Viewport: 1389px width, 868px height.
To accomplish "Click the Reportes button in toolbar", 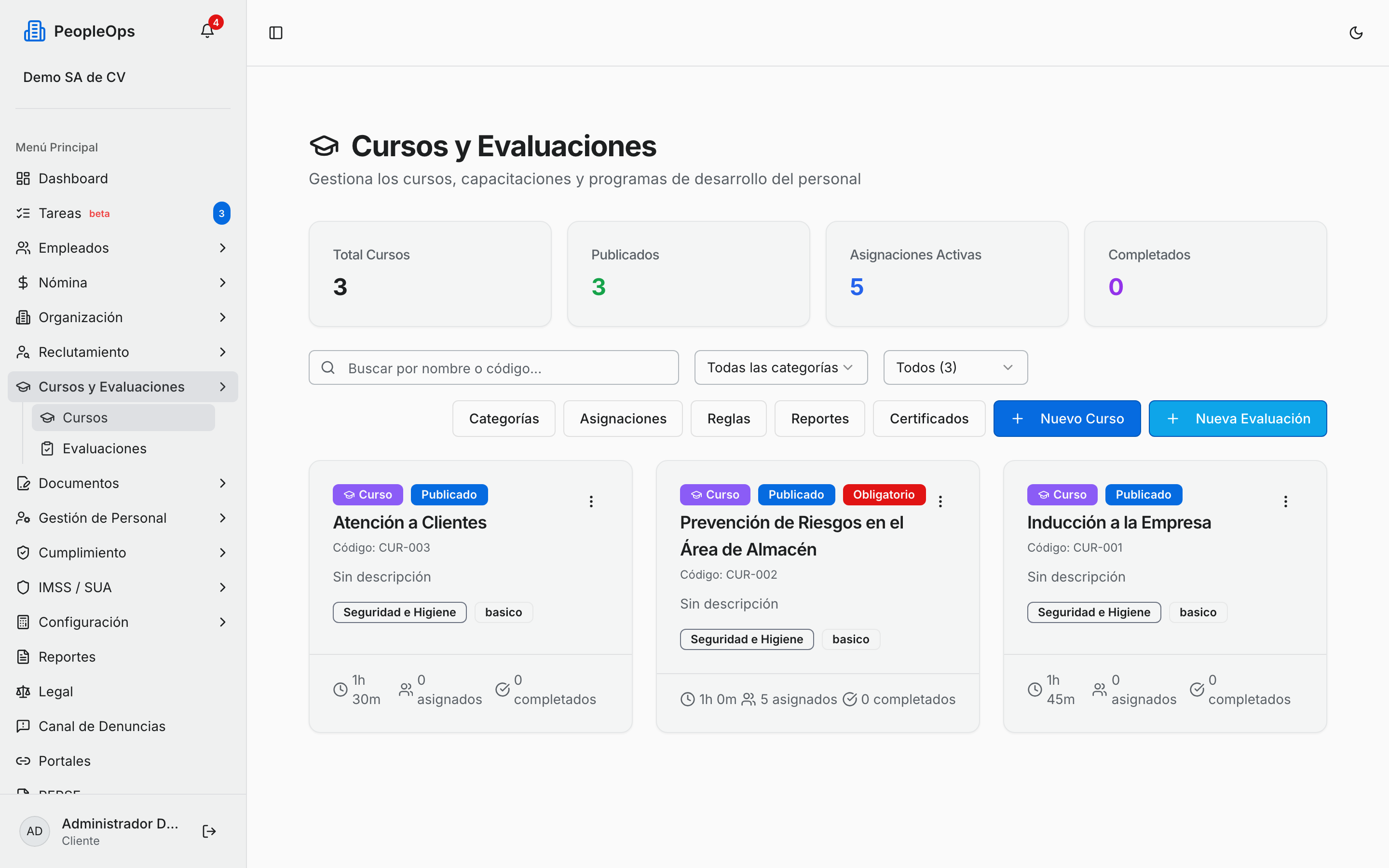I will point(819,419).
